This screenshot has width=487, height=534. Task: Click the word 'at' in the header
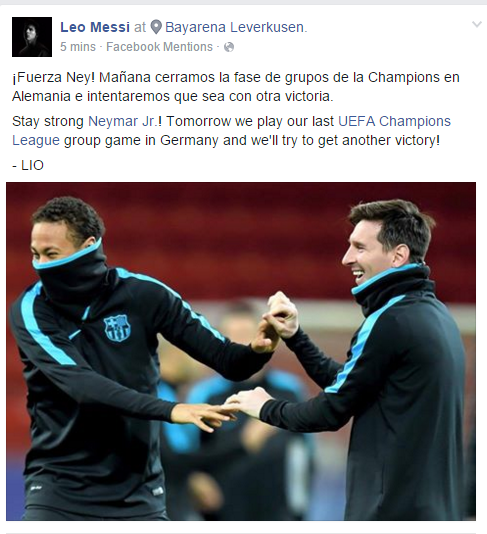click(140, 28)
